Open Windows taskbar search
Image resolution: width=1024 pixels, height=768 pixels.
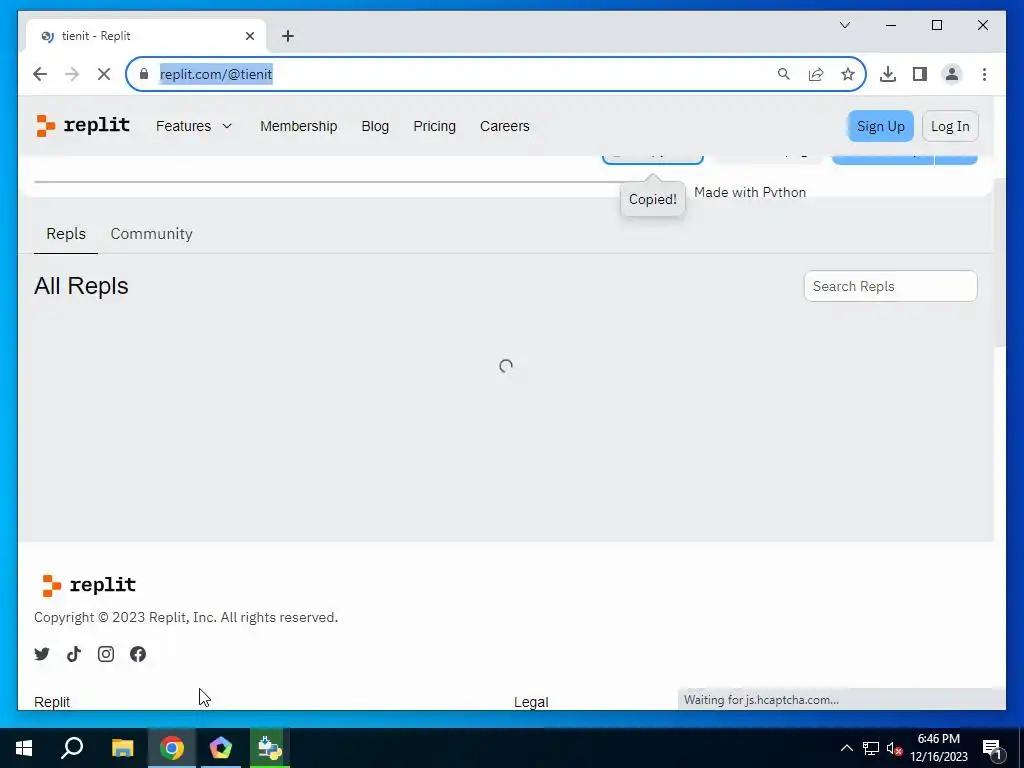[72, 748]
